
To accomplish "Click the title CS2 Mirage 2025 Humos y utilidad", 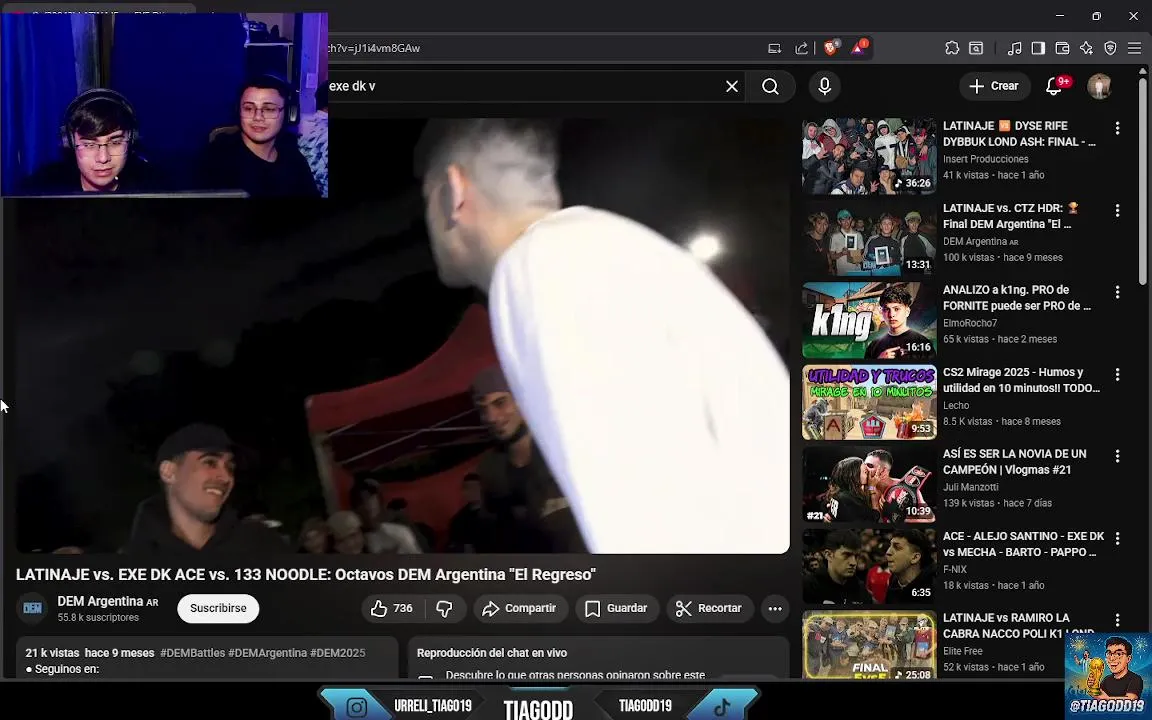I will (1021, 380).
